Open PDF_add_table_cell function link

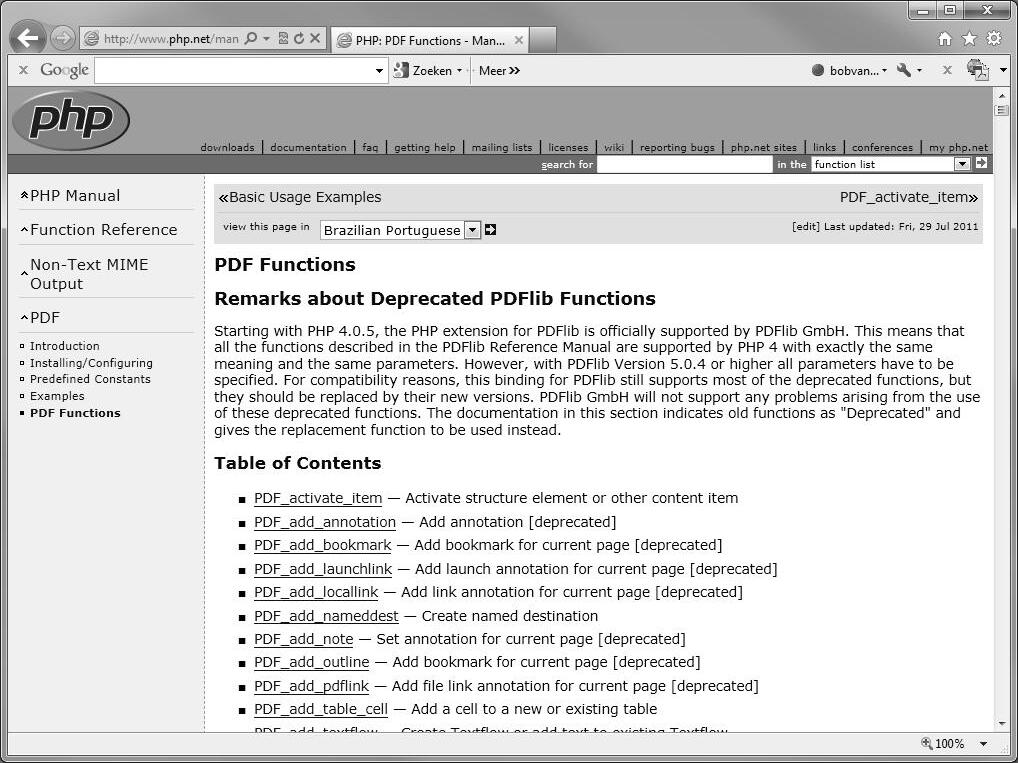[321, 710]
